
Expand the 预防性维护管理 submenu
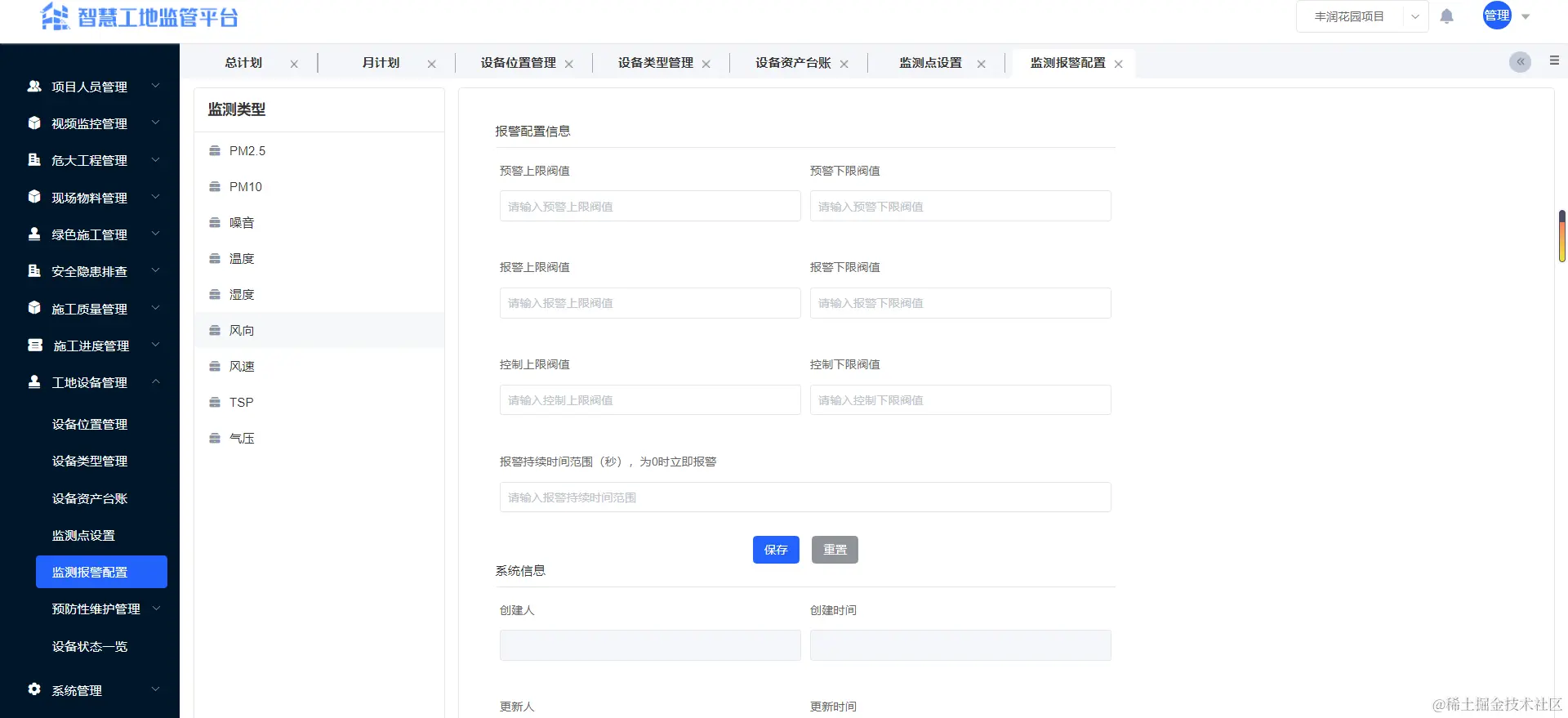[x=101, y=609]
